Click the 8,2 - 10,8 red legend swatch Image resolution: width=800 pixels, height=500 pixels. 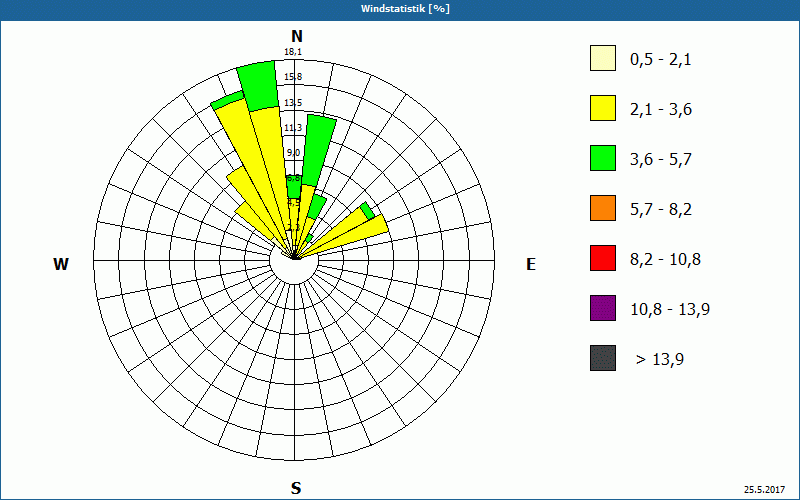[x=603, y=258]
